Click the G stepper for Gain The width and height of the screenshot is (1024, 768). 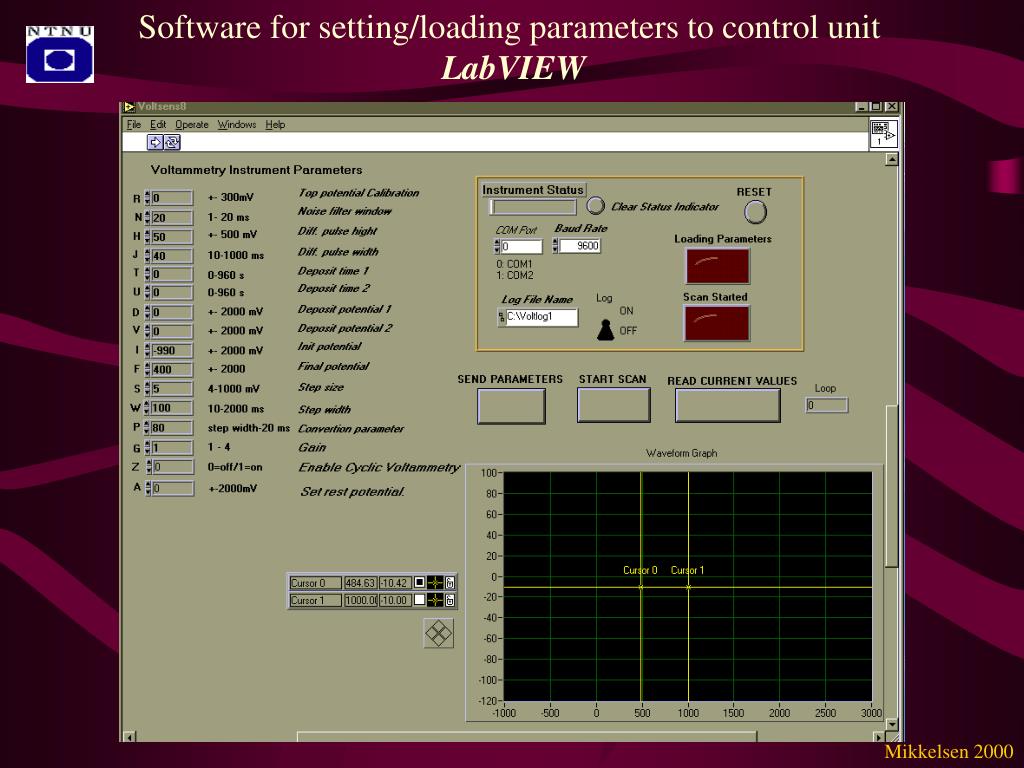(147, 448)
